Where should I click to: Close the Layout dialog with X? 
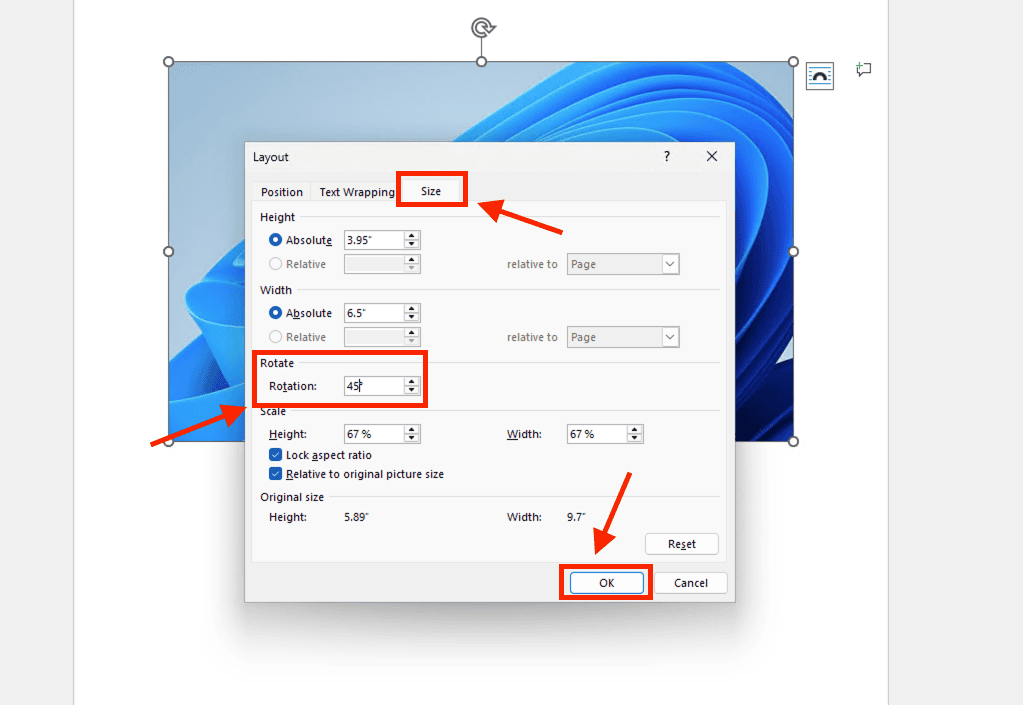[x=712, y=157]
